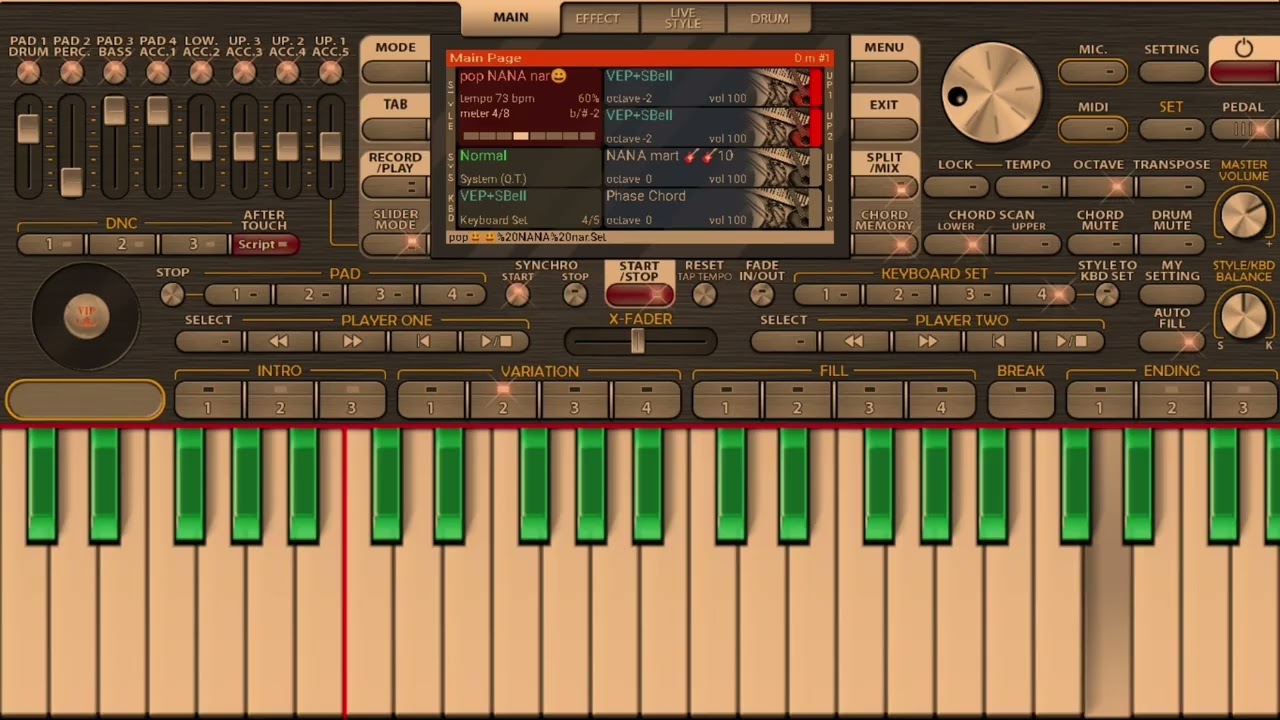Image resolution: width=1280 pixels, height=720 pixels.
Task: Trigger Ending 2
Action: tap(1171, 400)
